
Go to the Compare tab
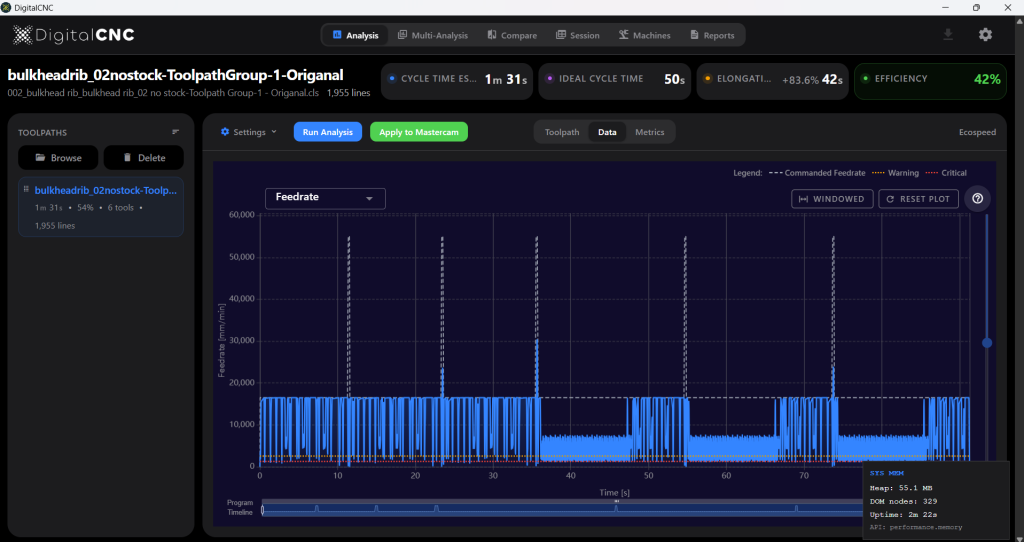(512, 35)
